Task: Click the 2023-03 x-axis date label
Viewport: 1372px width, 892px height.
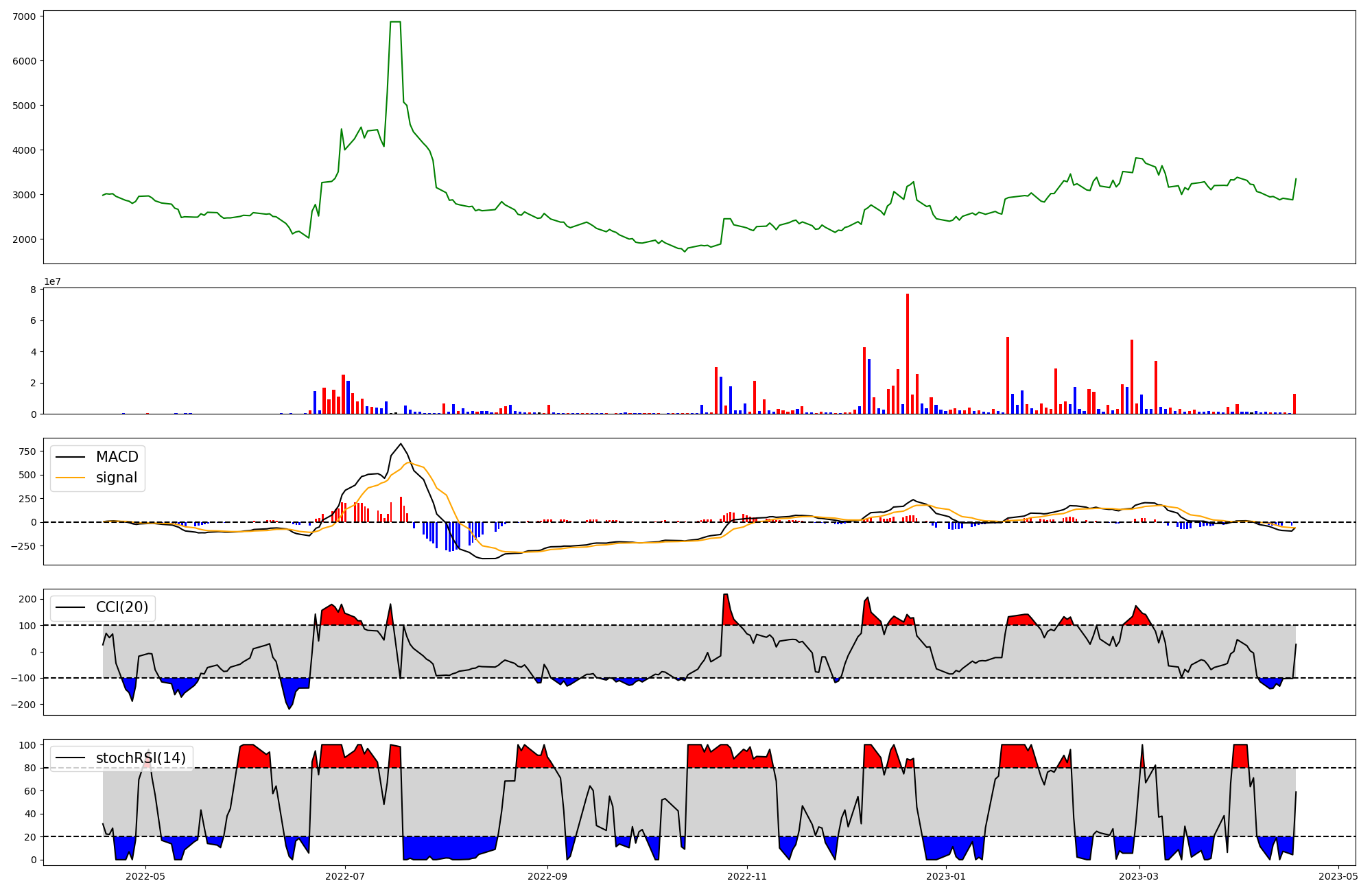Action: click(x=1139, y=876)
